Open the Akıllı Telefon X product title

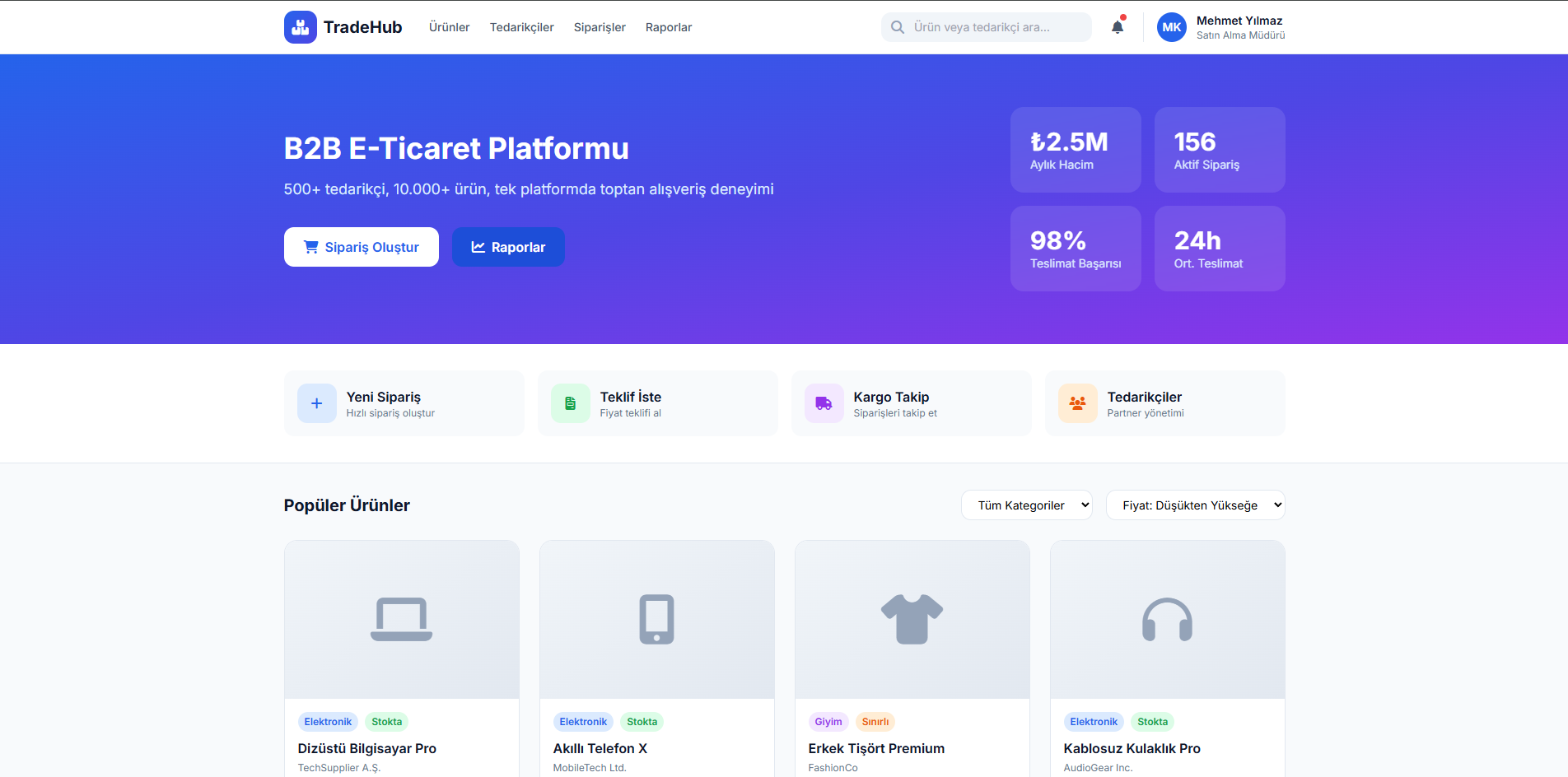point(600,748)
